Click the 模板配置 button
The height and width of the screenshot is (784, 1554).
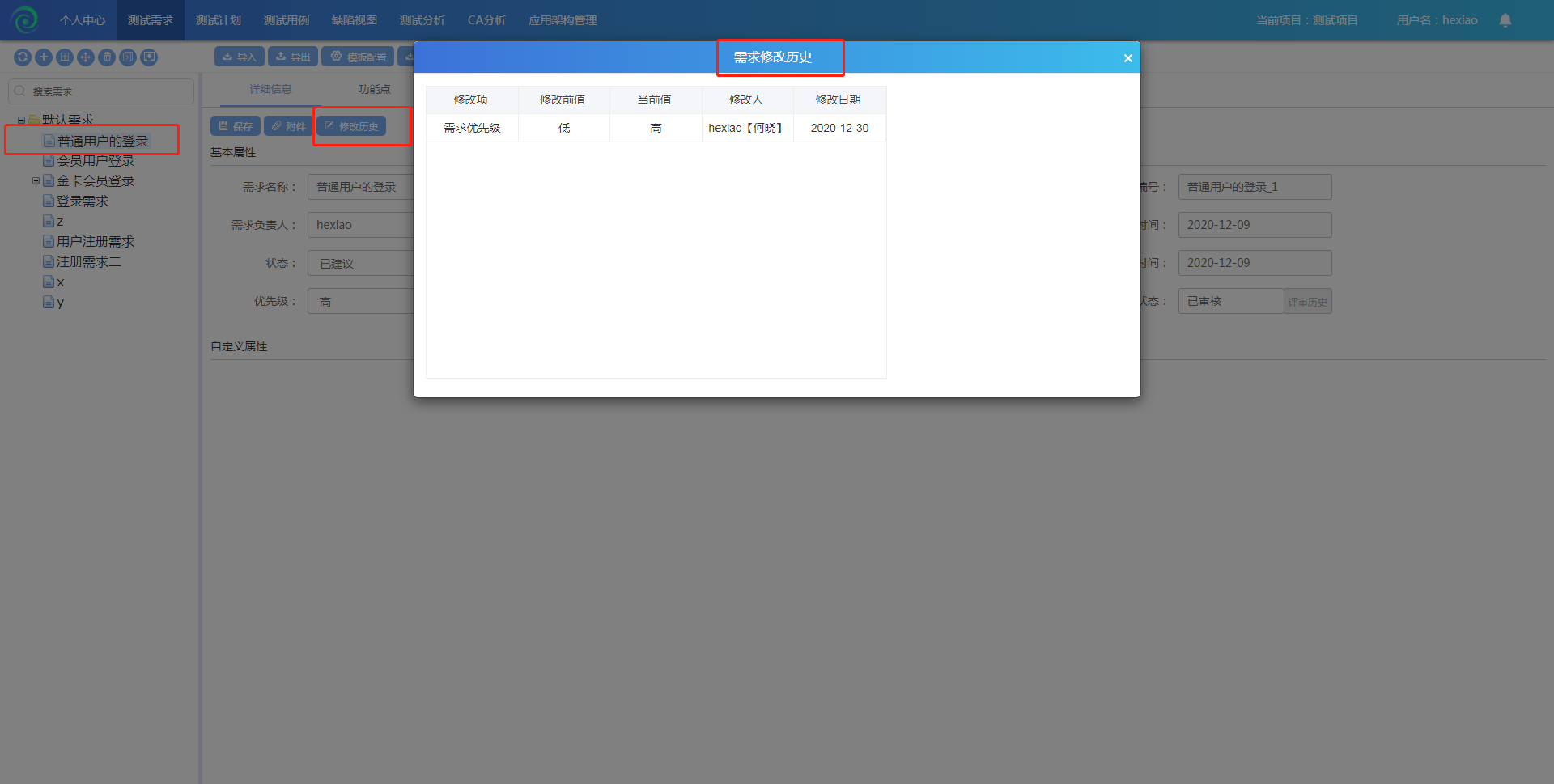[x=359, y=57]
